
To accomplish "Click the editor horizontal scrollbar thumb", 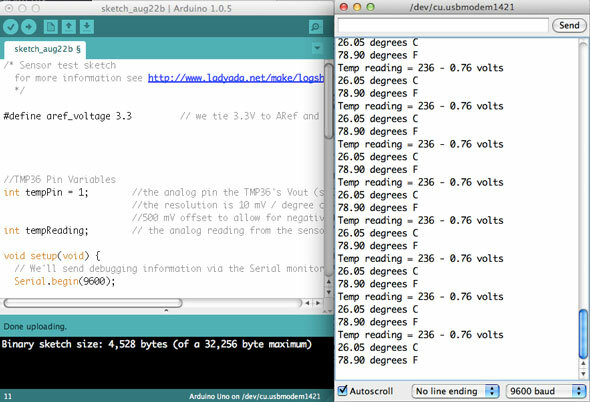I will pyautogui.click(x=93, y=303).
